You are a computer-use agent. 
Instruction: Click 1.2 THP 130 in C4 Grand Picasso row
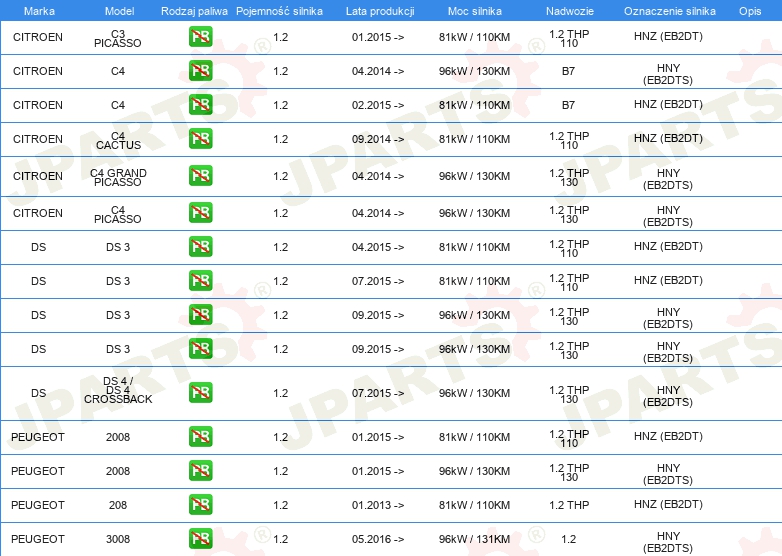[569, 178]
